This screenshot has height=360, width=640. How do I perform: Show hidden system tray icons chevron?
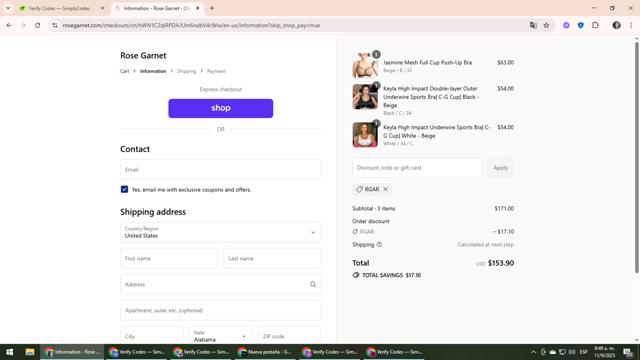pos(533,352)
